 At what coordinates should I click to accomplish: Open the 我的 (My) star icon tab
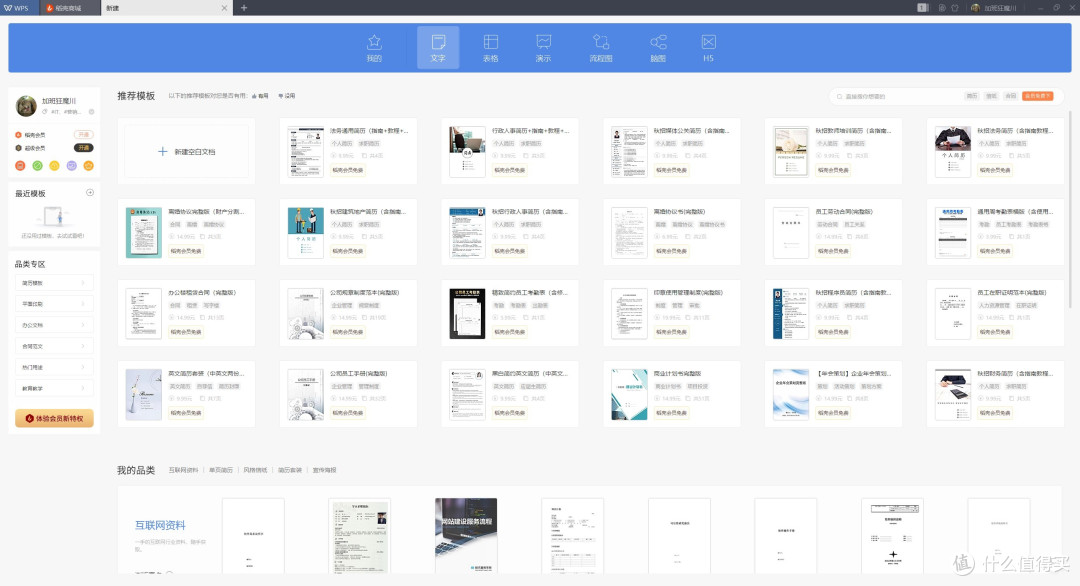click(x=374, y=48)
